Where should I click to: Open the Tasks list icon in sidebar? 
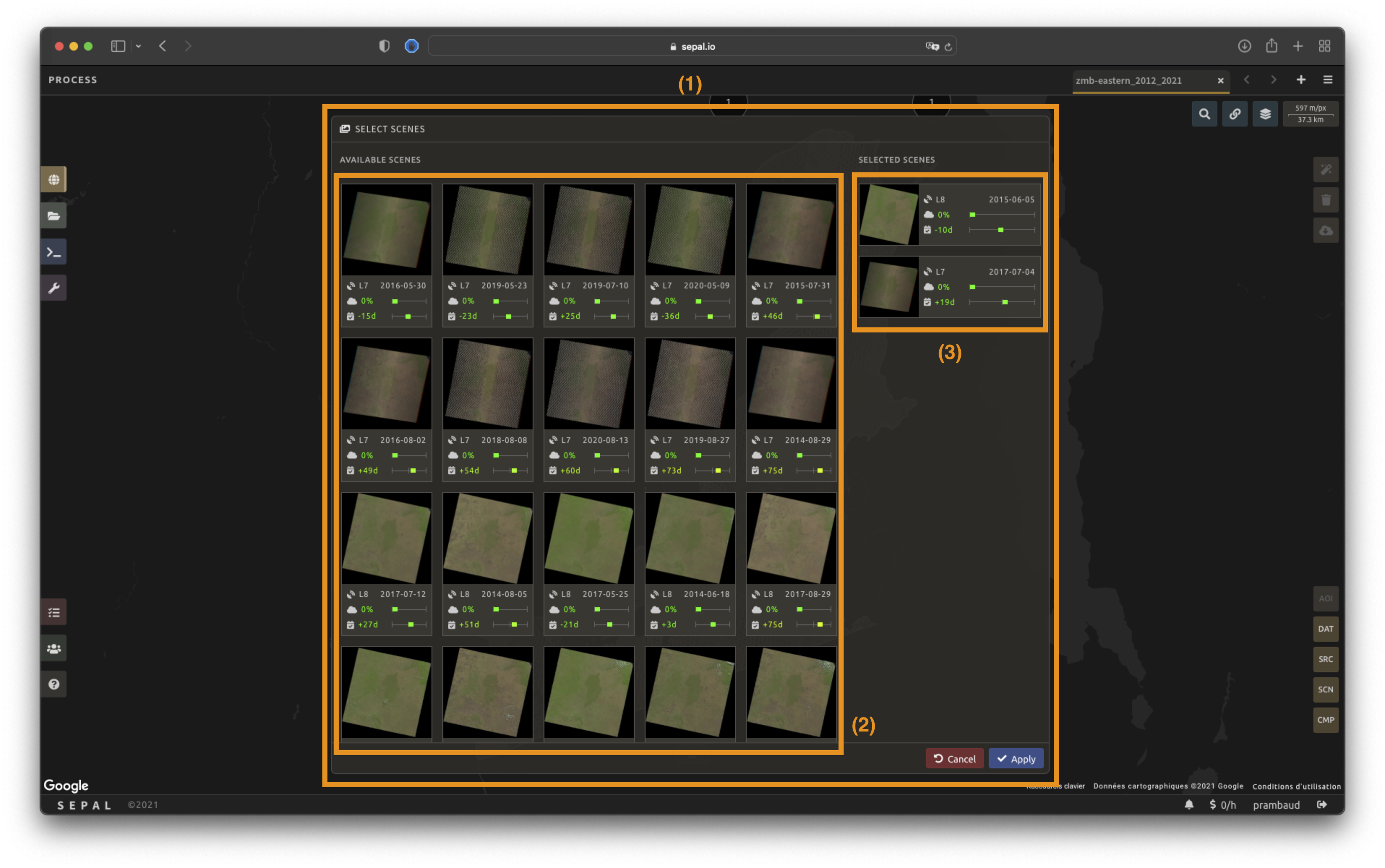(53, 613)
